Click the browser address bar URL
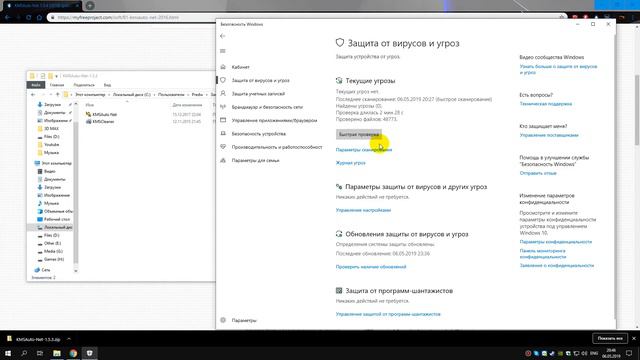Image resolution: width=640 pixels, height=360 pixels. click(x=118, y=18)
